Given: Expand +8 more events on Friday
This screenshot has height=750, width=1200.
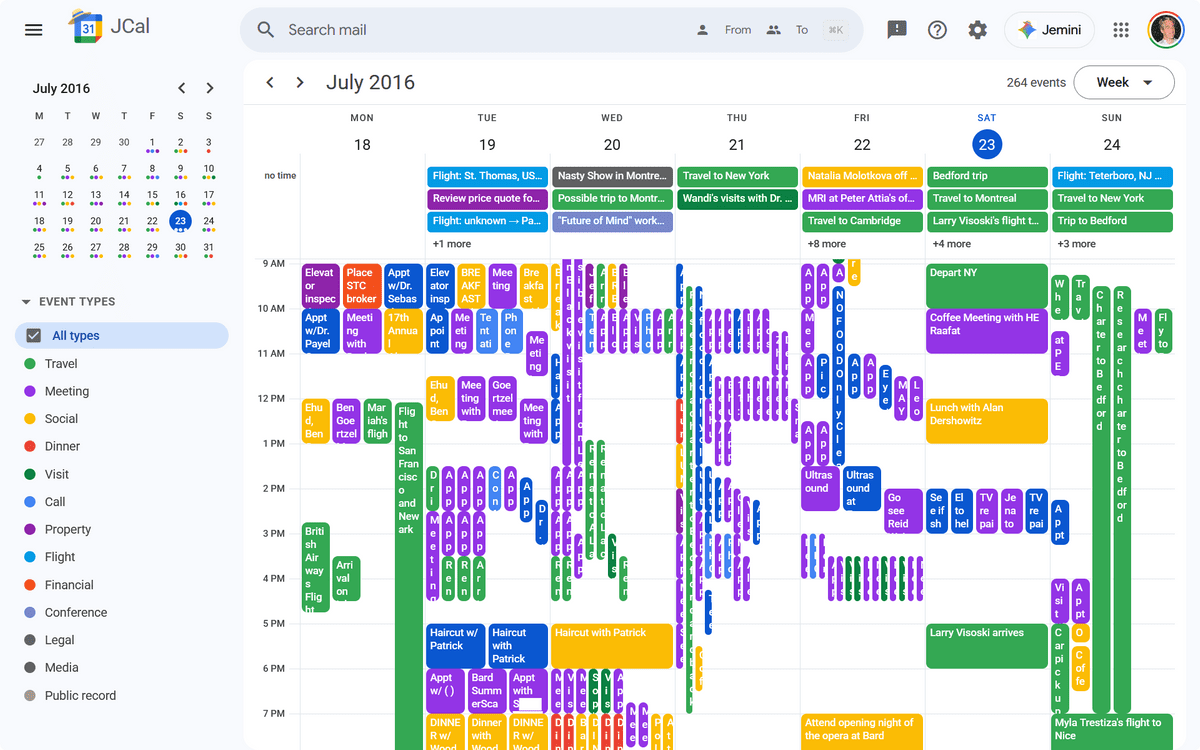Looking at the screenshot, I should 826,244.
